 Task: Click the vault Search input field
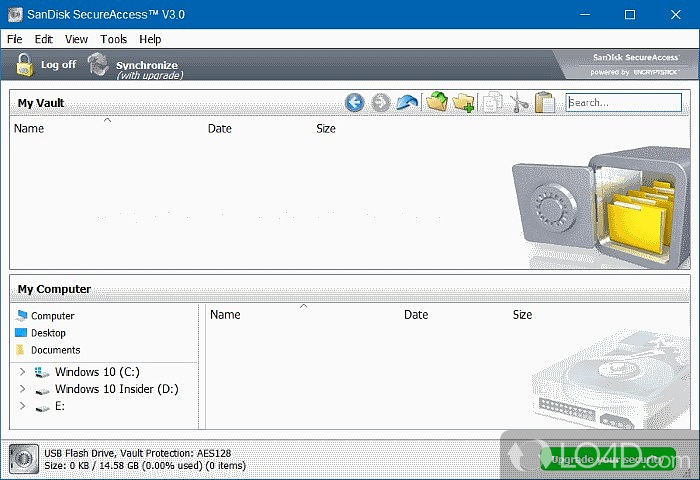pos(625,102)
